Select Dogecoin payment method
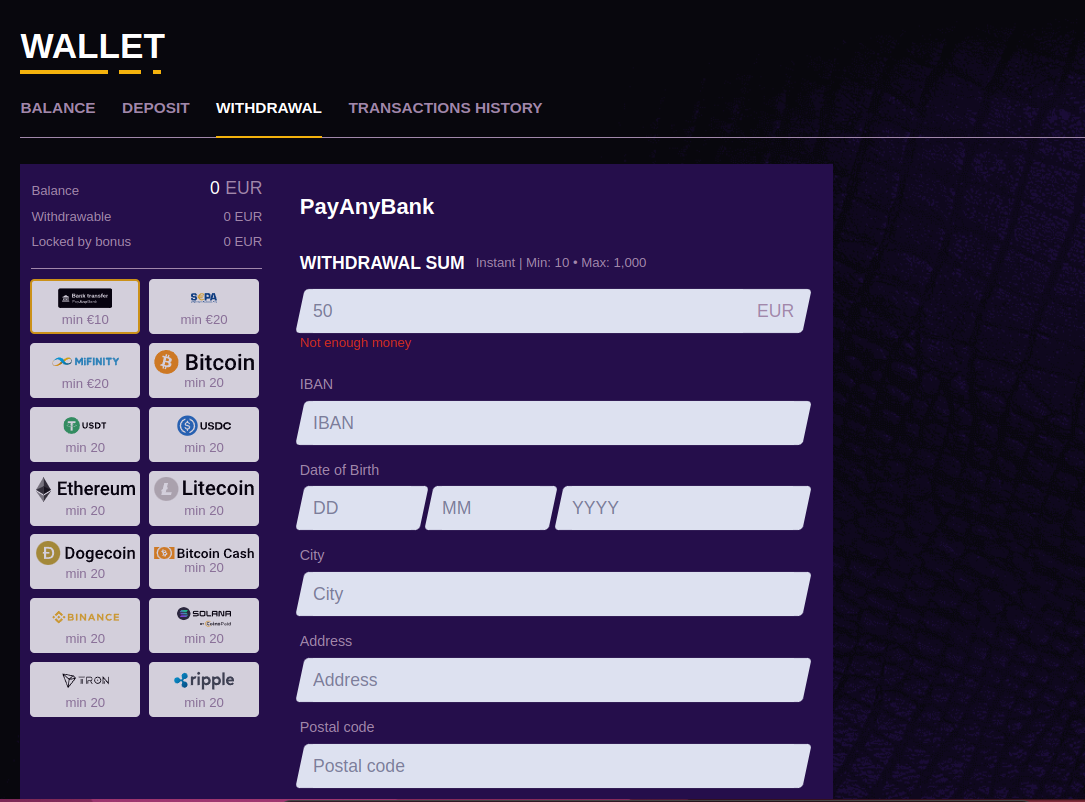Screen dimensions: 1085x802 pos(85,561)
